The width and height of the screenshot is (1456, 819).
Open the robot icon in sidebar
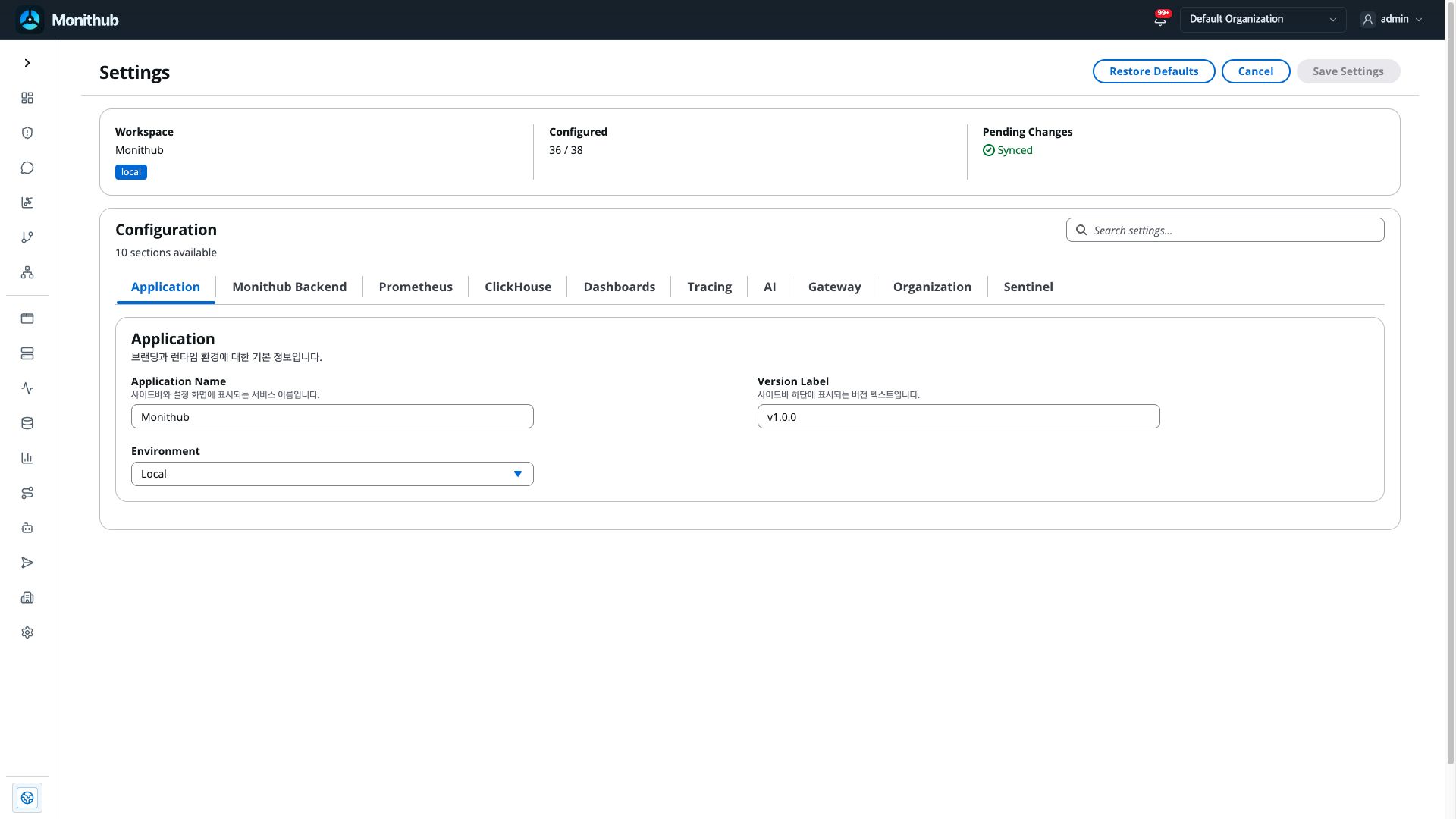coord(27,528)
